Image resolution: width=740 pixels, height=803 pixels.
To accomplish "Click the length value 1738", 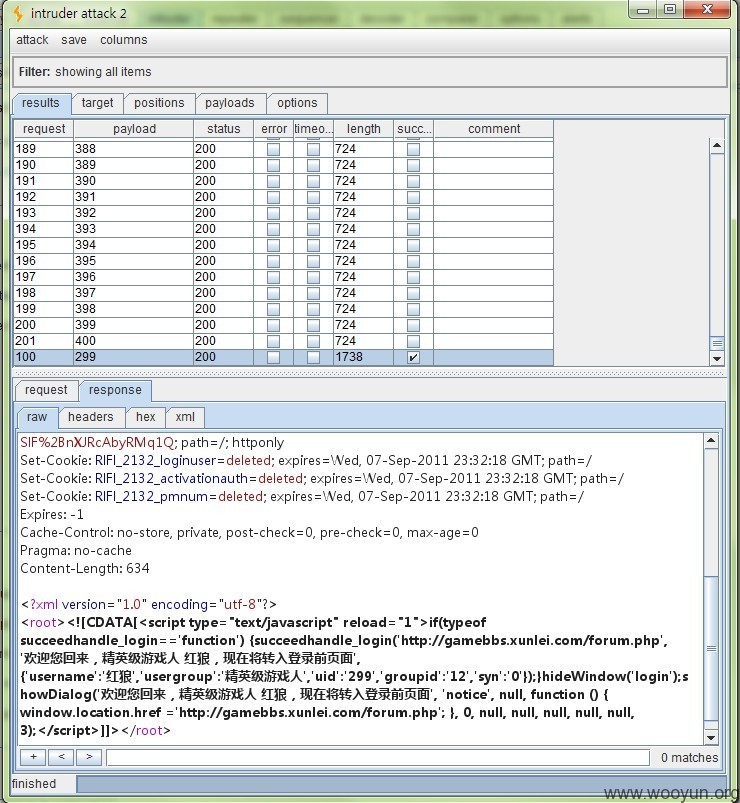I will (349, 357).
